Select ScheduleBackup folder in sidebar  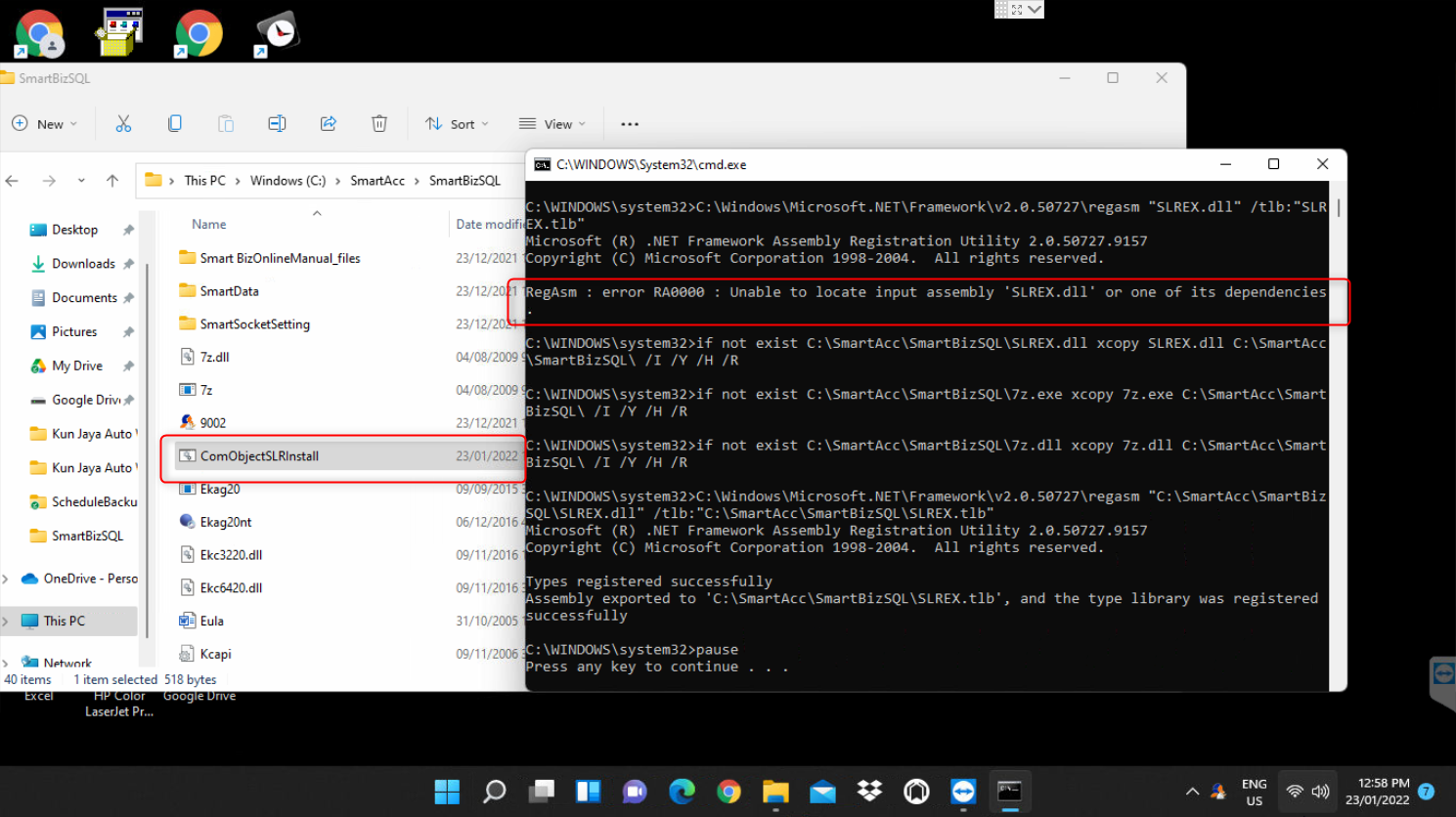point(94,502)
